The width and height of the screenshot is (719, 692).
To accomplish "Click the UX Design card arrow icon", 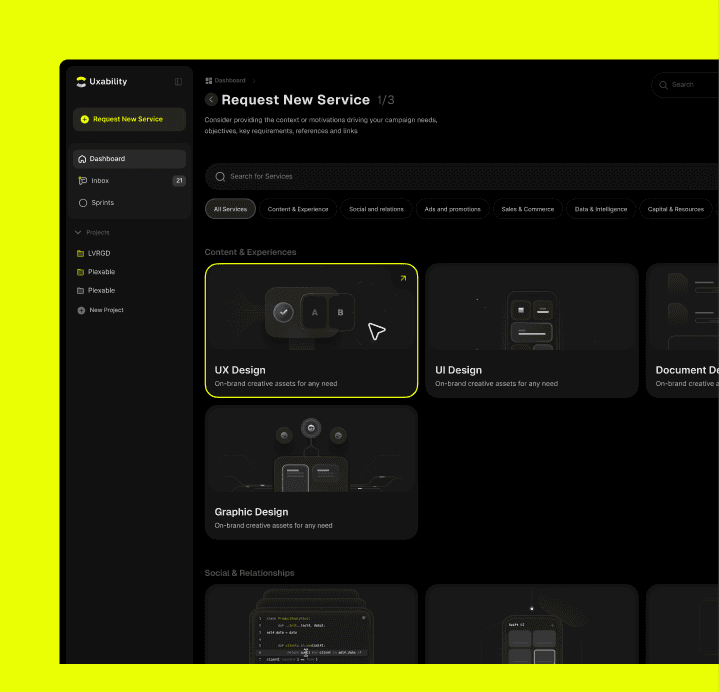I will [403, 278].
